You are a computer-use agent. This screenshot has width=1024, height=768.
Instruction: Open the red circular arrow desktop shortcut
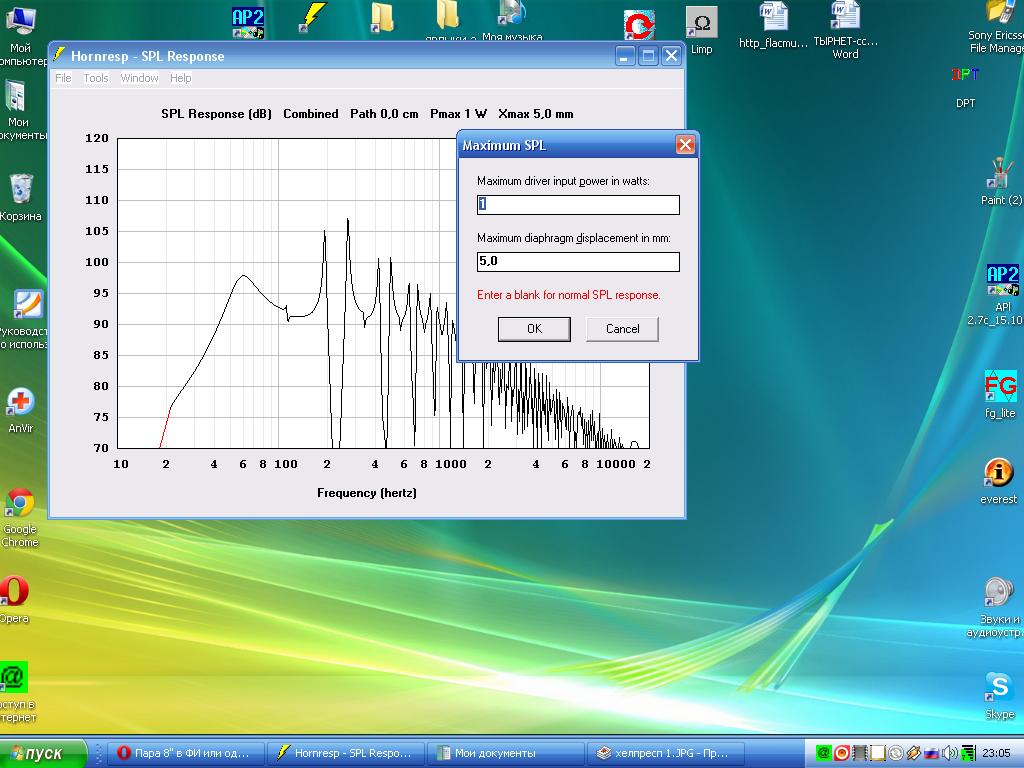639,25
